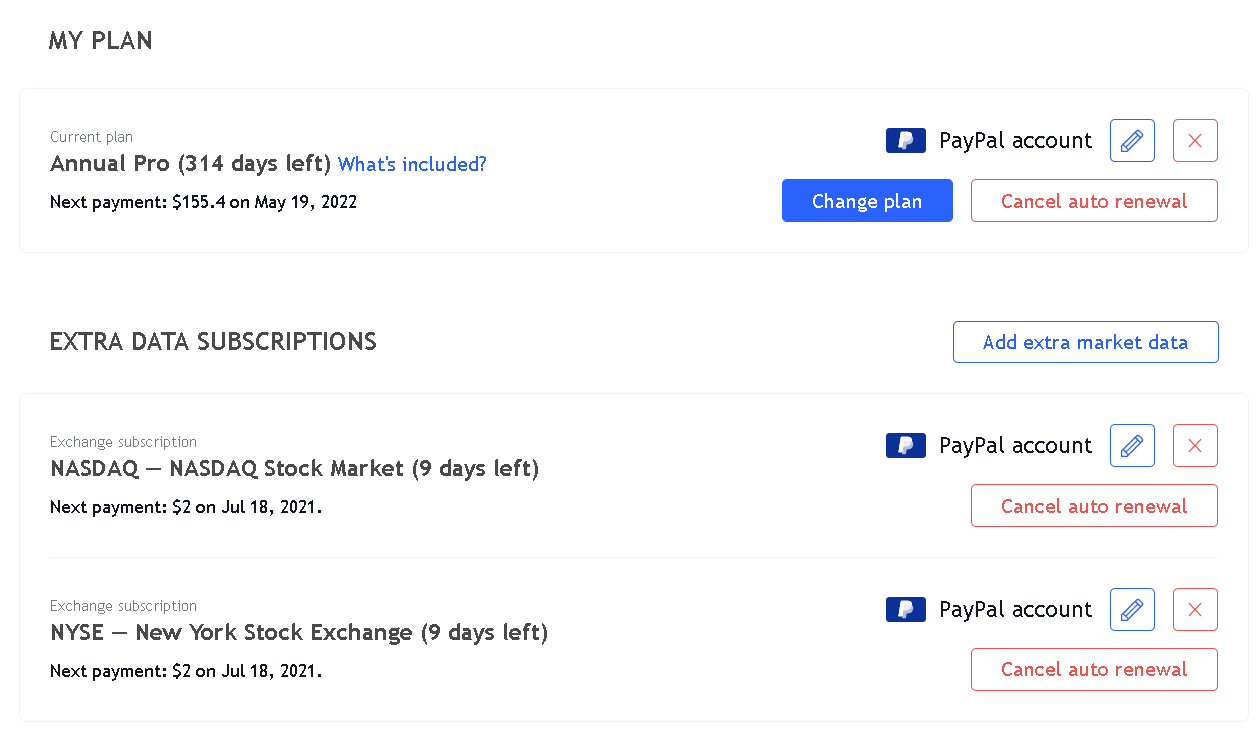
Task: Edit payment method for NASDAQ subscription
Action: click(1132, 445)
